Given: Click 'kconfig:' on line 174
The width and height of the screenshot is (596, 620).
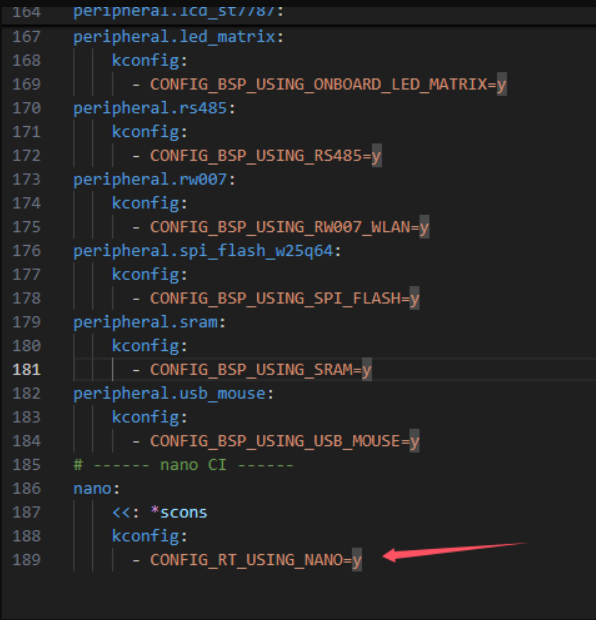Looking at the screenshot, I should (149, 203).
